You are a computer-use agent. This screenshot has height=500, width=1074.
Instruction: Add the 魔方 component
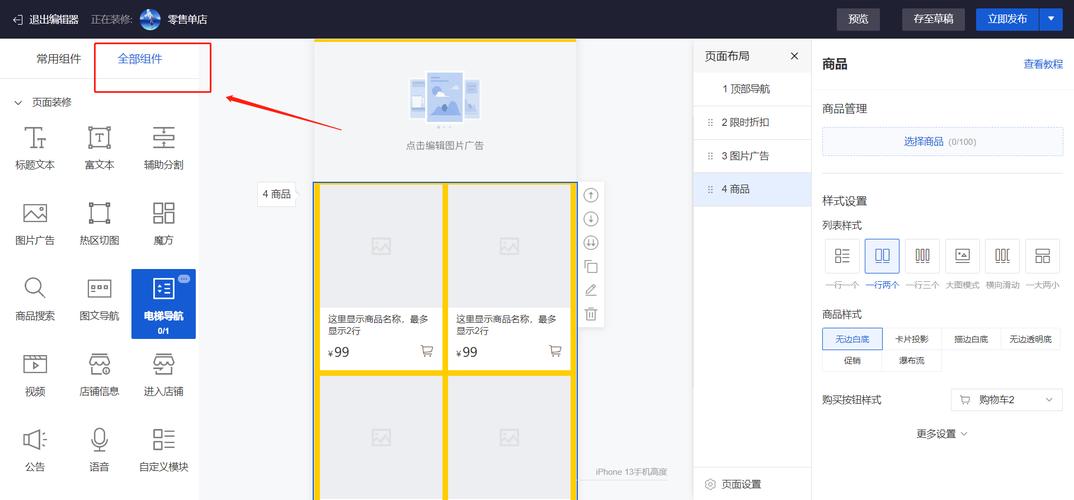164,223
